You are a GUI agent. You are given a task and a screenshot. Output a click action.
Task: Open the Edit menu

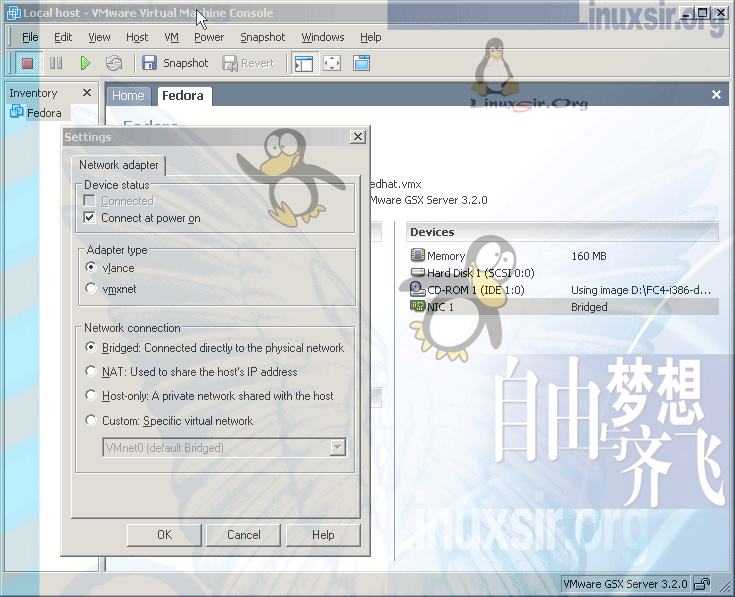[x=63, y=37]
